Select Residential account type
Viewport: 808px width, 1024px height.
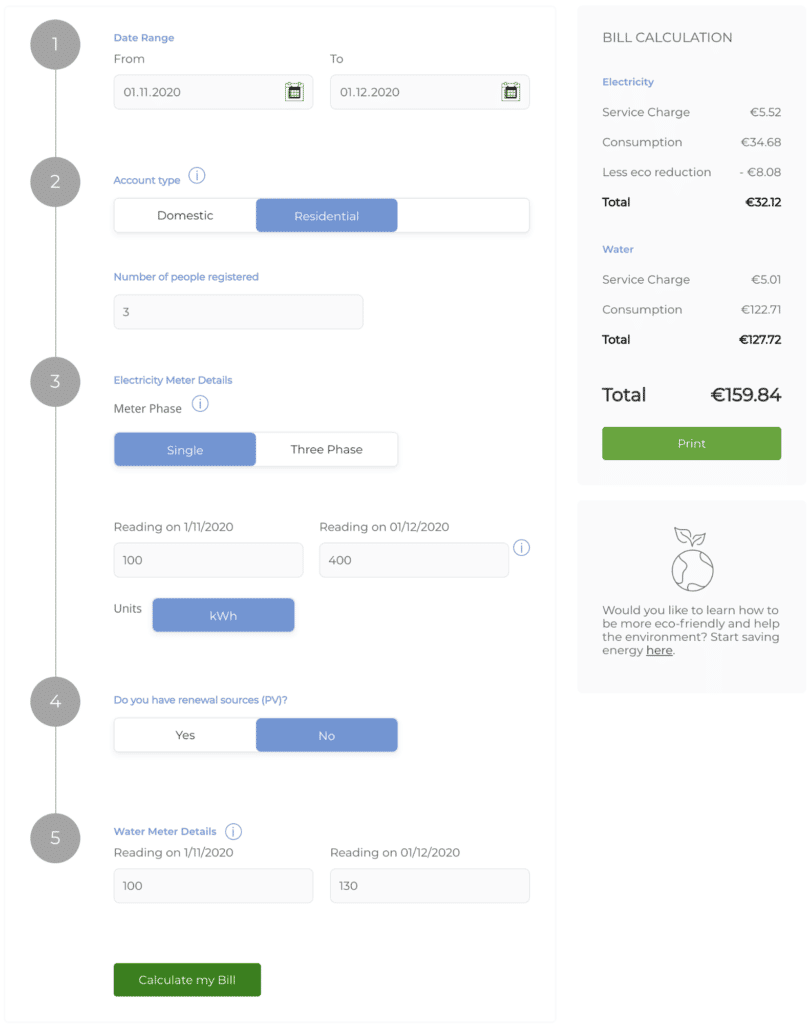pos(326,216)
